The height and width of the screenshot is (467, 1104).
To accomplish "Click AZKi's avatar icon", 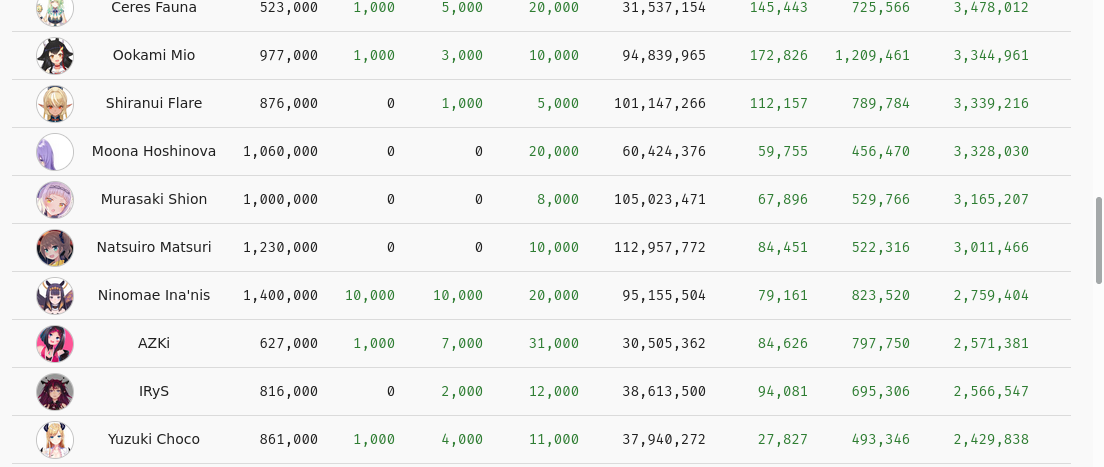I will click(55, 344).
